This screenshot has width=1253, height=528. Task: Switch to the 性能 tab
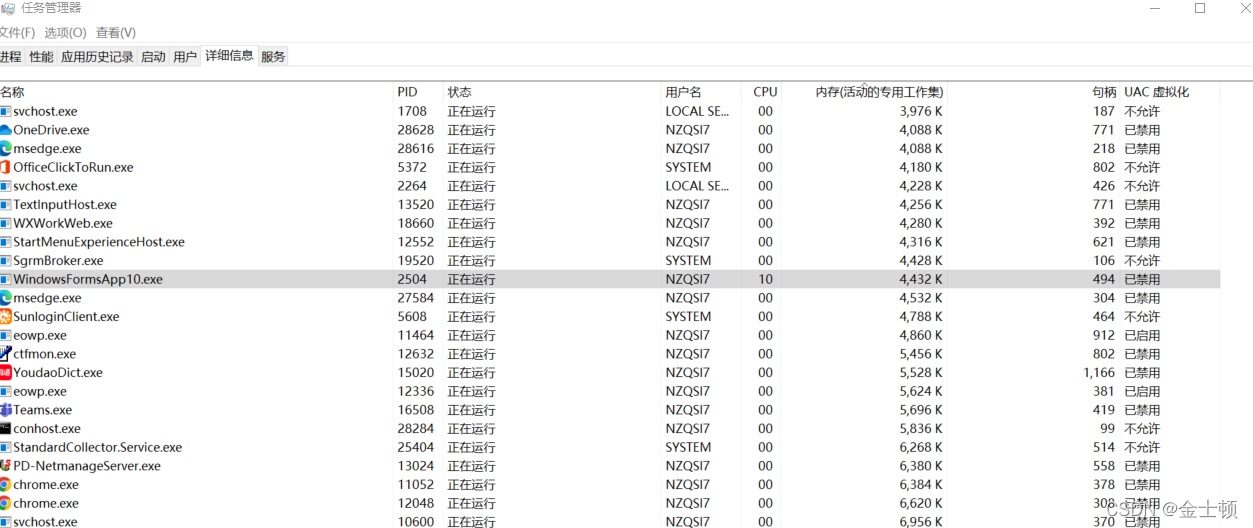41,57
